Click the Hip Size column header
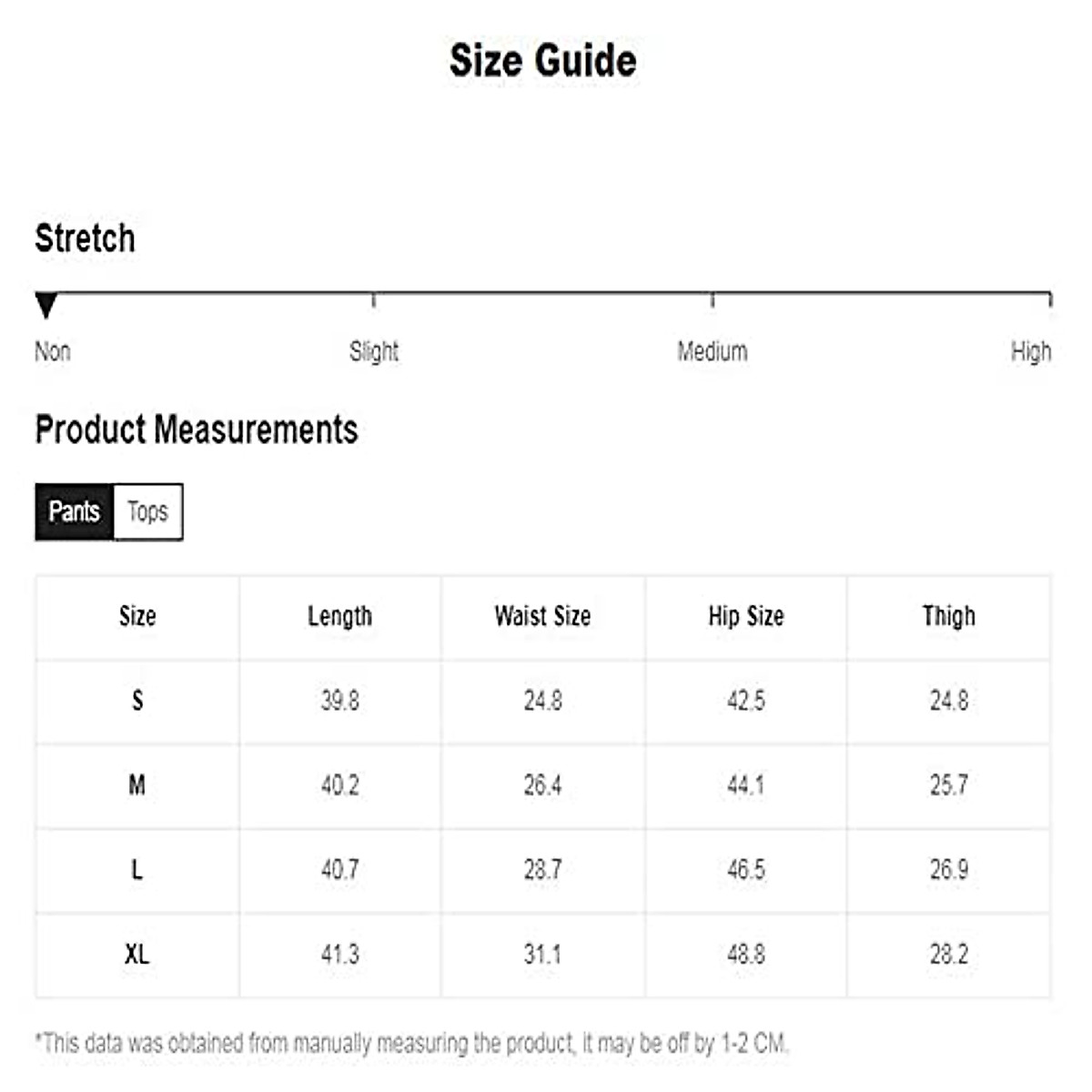This screenshot has height=1092, width=1092. pyautogui.click(x=745, y=616)
